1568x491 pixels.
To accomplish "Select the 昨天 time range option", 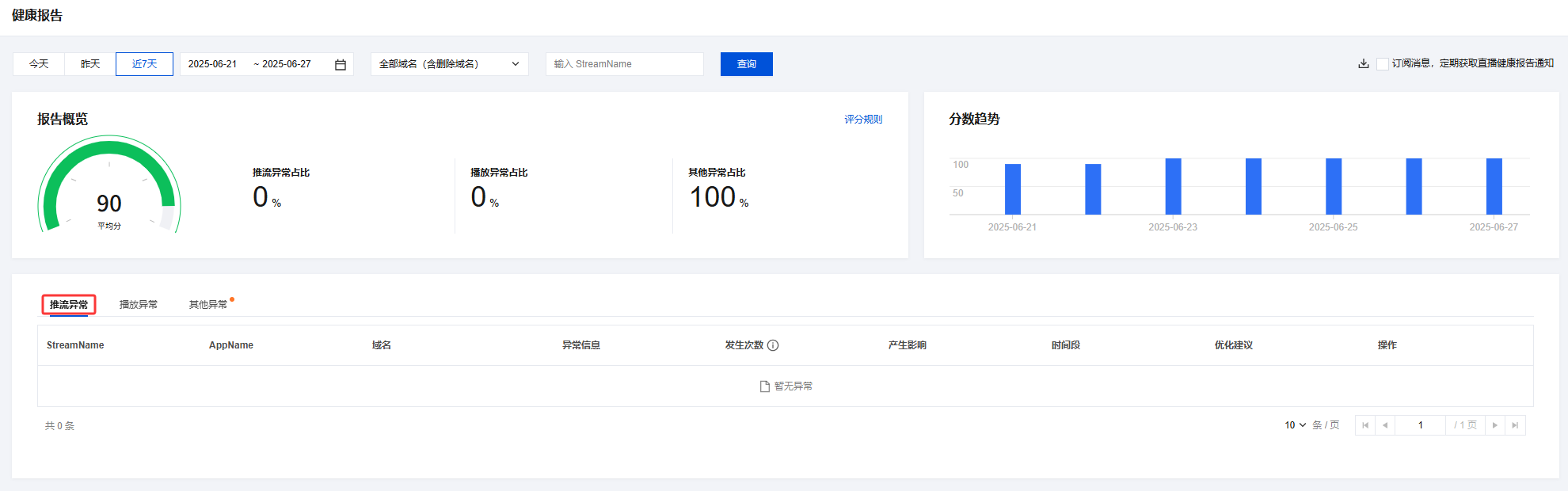I will coord(90,64).
